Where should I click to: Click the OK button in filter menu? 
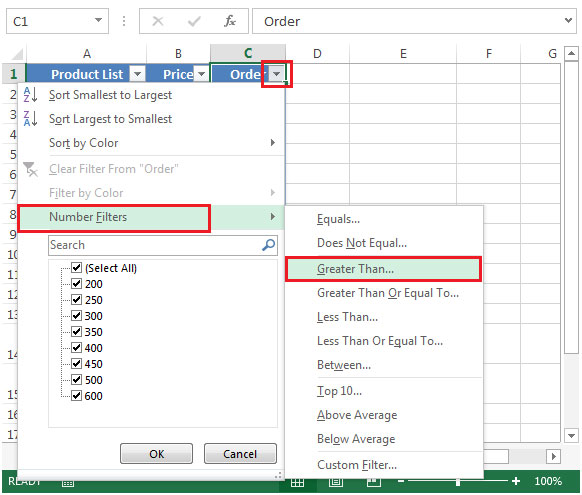(x=156, y=453)
